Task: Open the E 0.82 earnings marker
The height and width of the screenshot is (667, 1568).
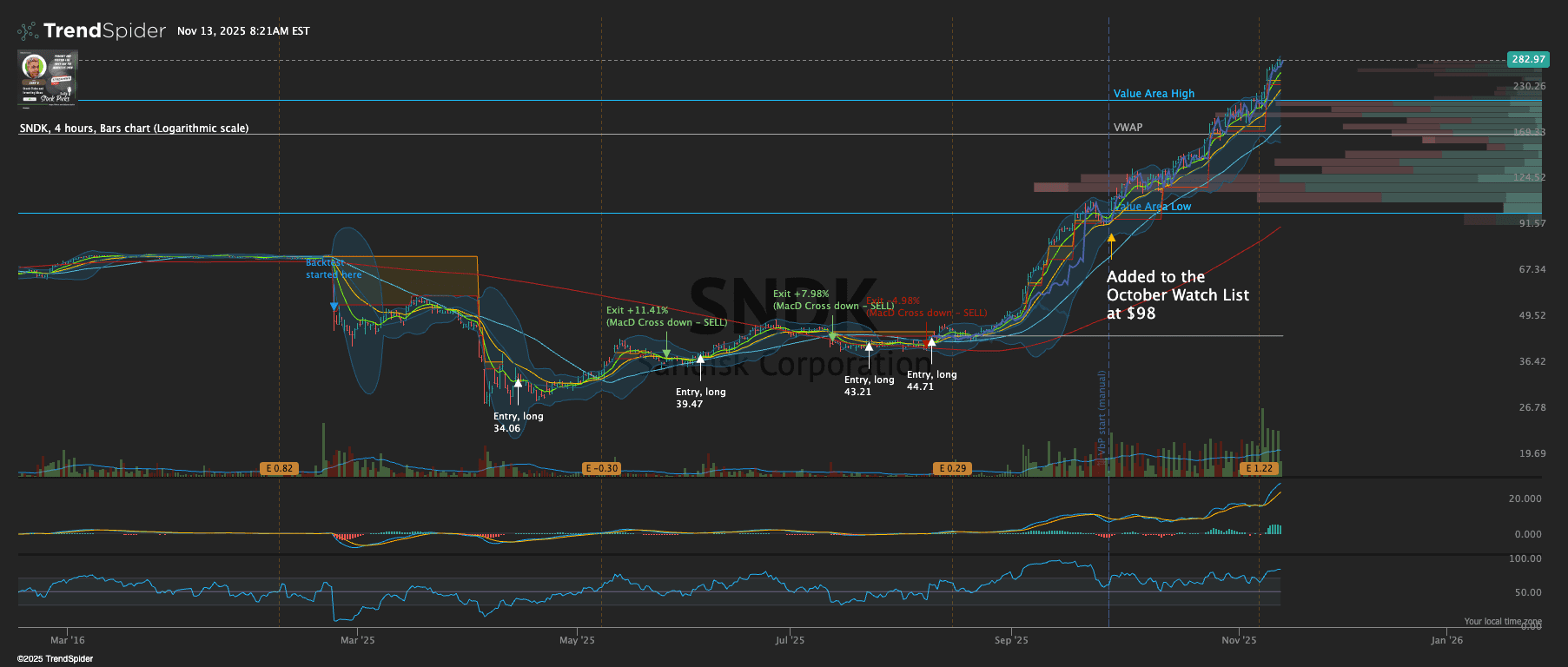Action: point(280,468)
